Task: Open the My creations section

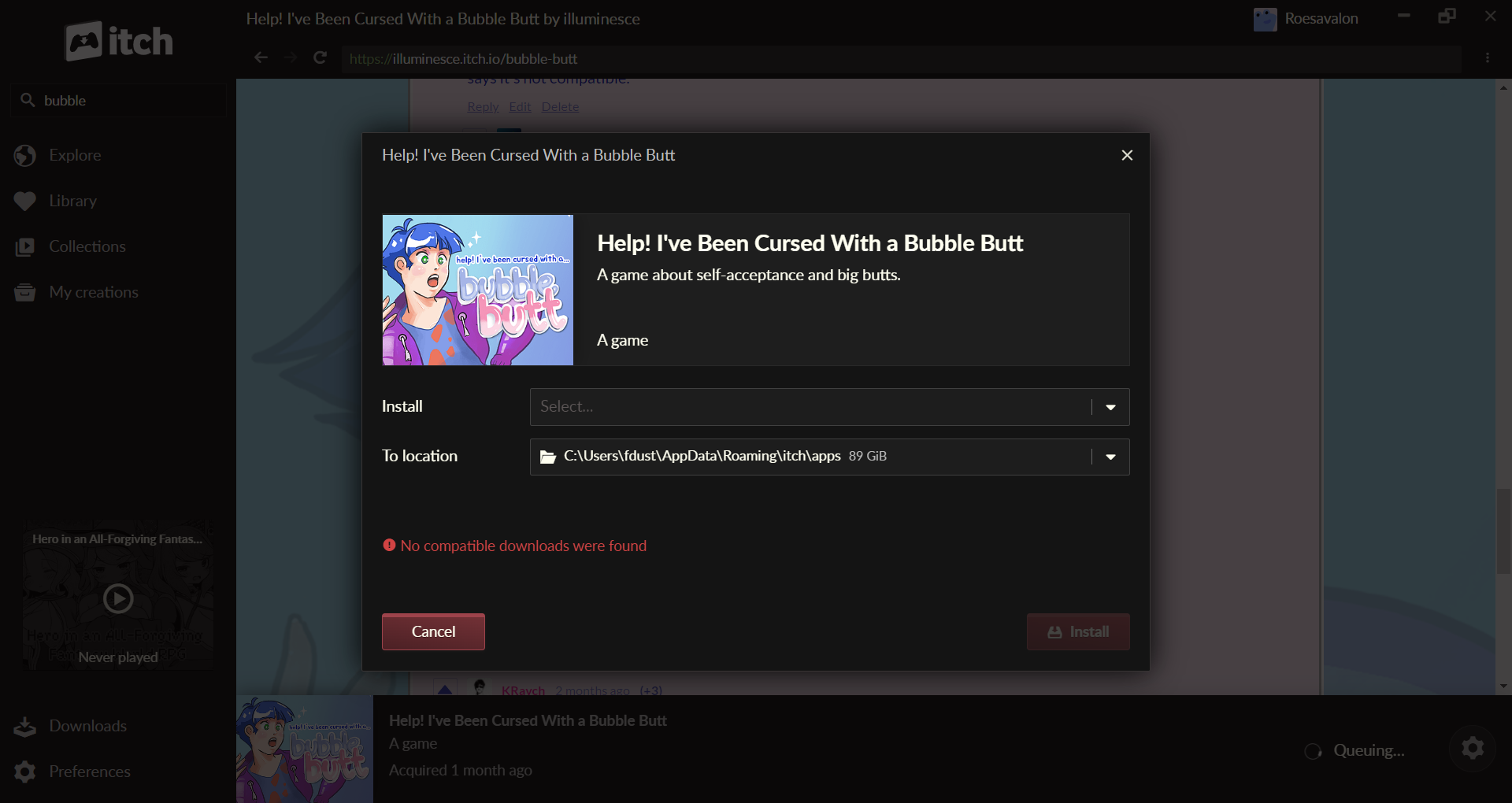Action: [x=93, y=292]
